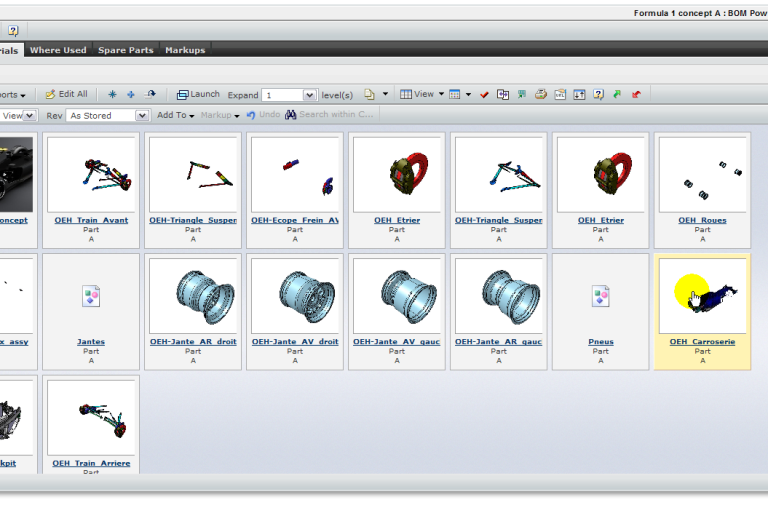
Task: Switch to the Spare Parts tab
Action: pyautogui.click(x=125, y=50)
